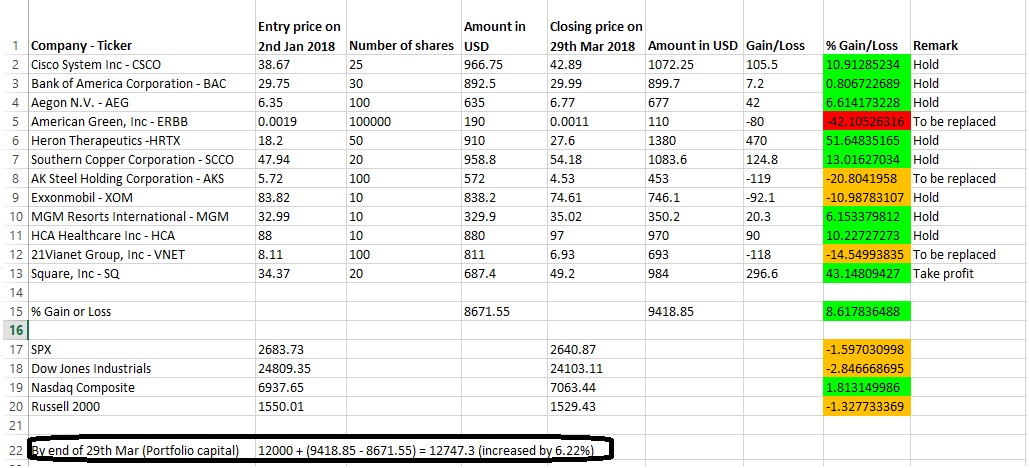Click the total amount 8671.55 cell
The width and height of the screenshot is (1030, 468).
pos(487,311)
